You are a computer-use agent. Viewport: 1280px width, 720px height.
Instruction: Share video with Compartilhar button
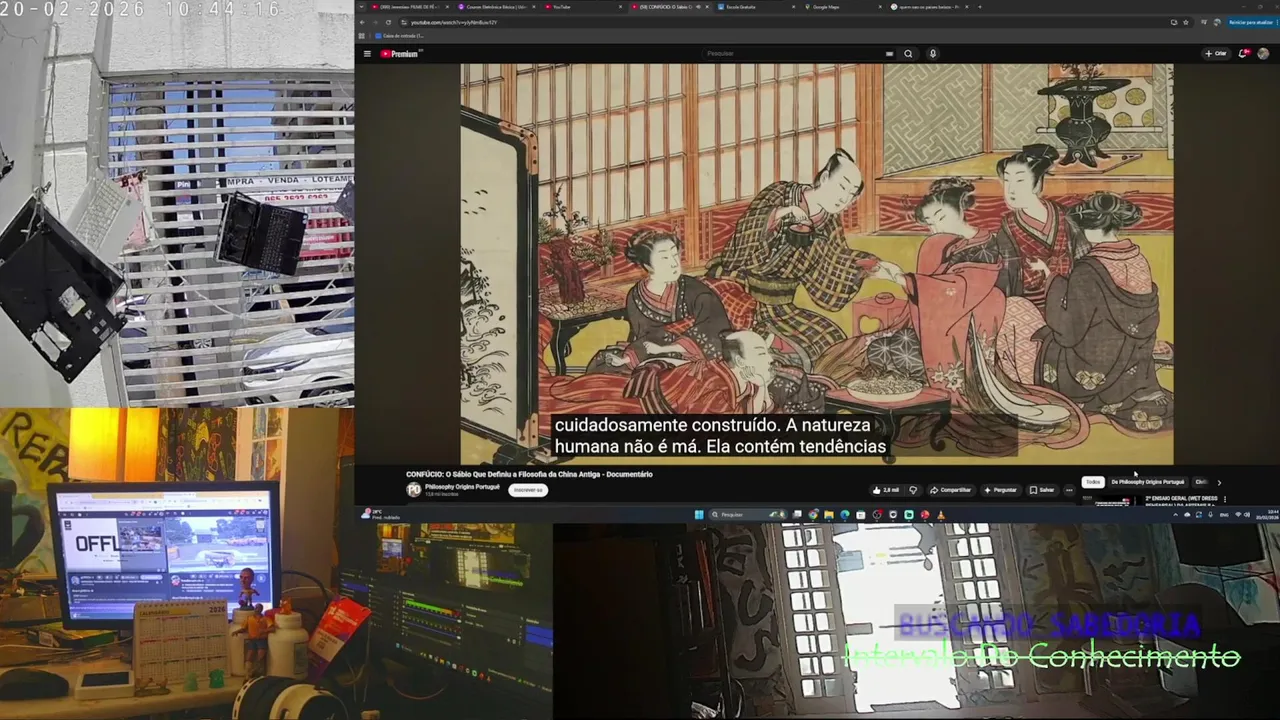(x=950, y=490)
